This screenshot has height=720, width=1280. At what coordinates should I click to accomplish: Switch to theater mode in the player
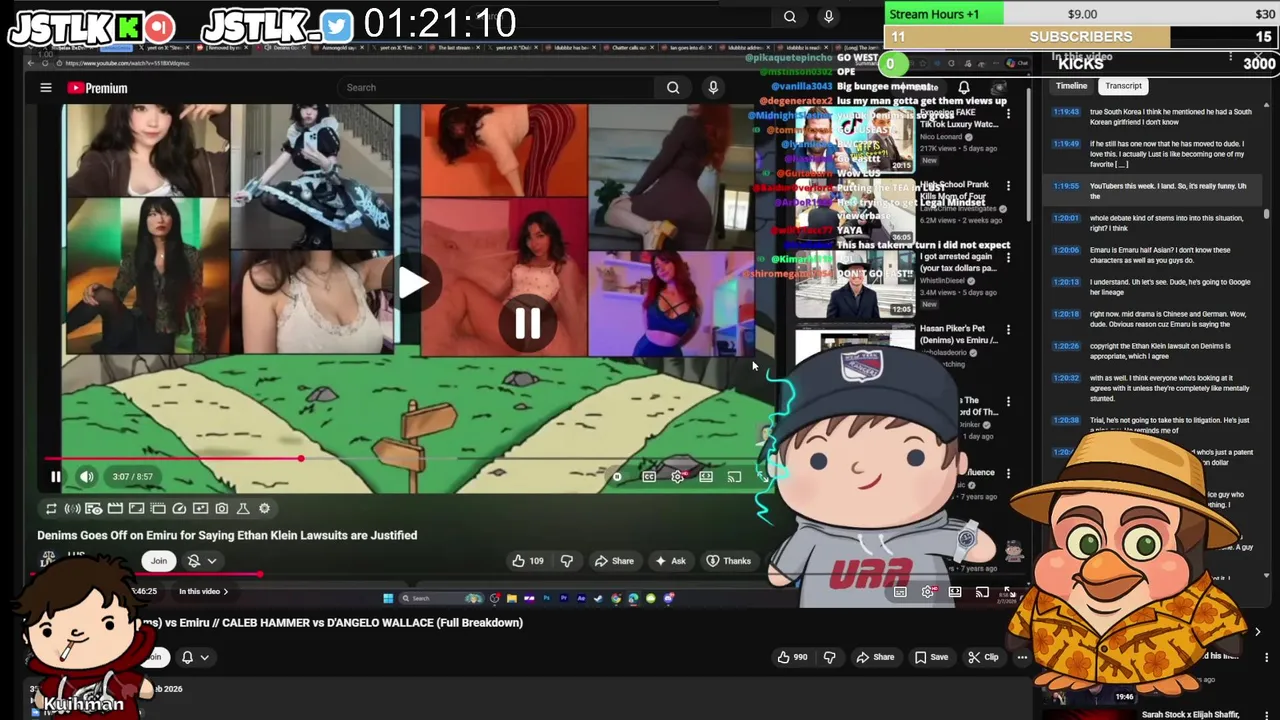(706, 477)
